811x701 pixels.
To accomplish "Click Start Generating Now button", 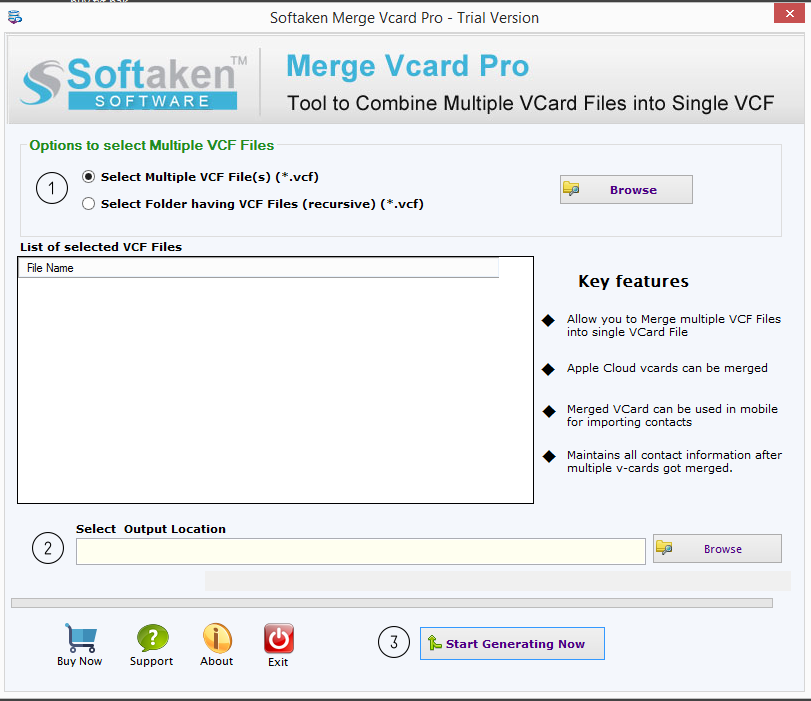I will point(512,644).
